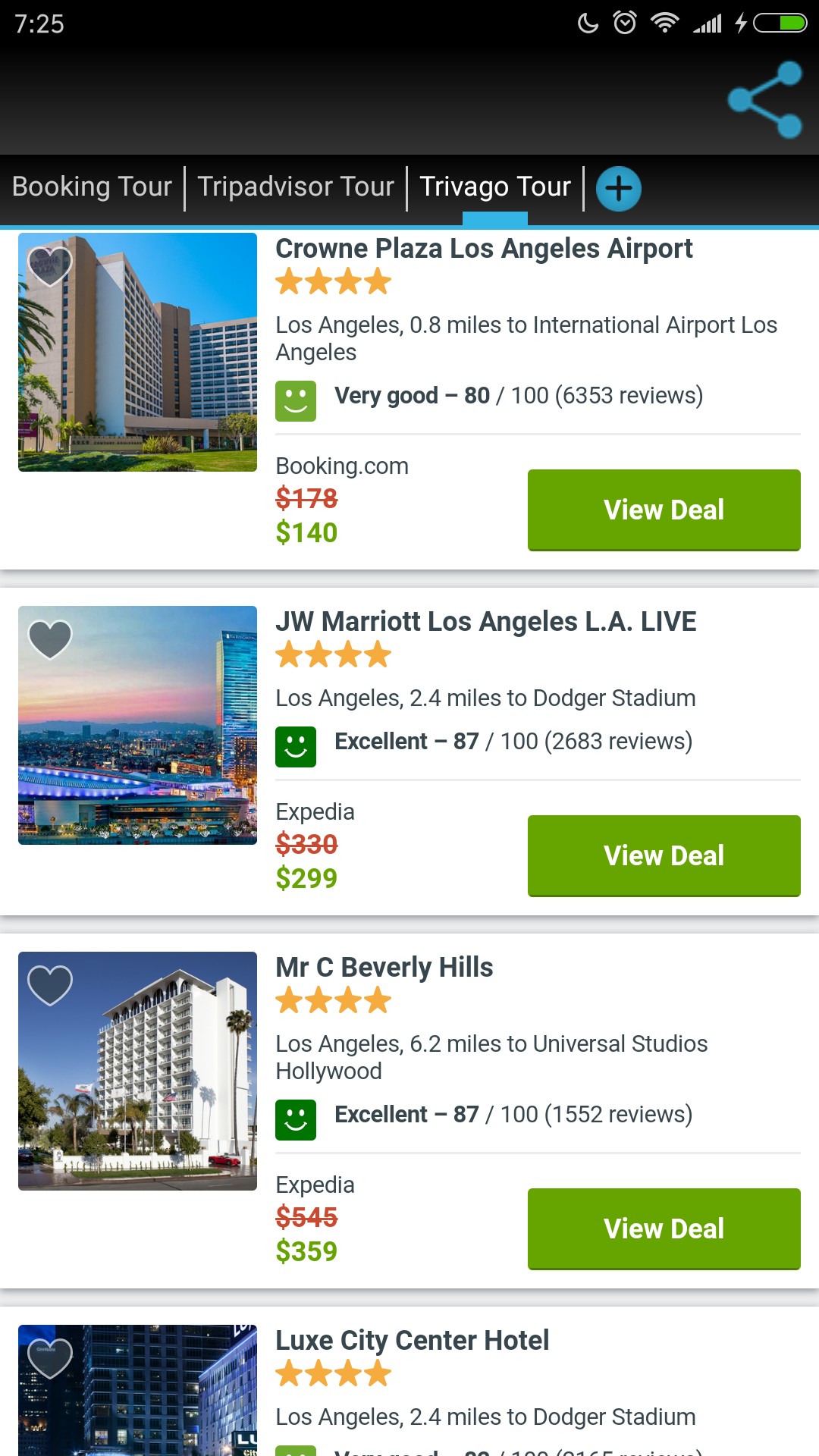
Task: Toggle heart on JW Marriott L.A. LIVE
Action: click(50, 639)
